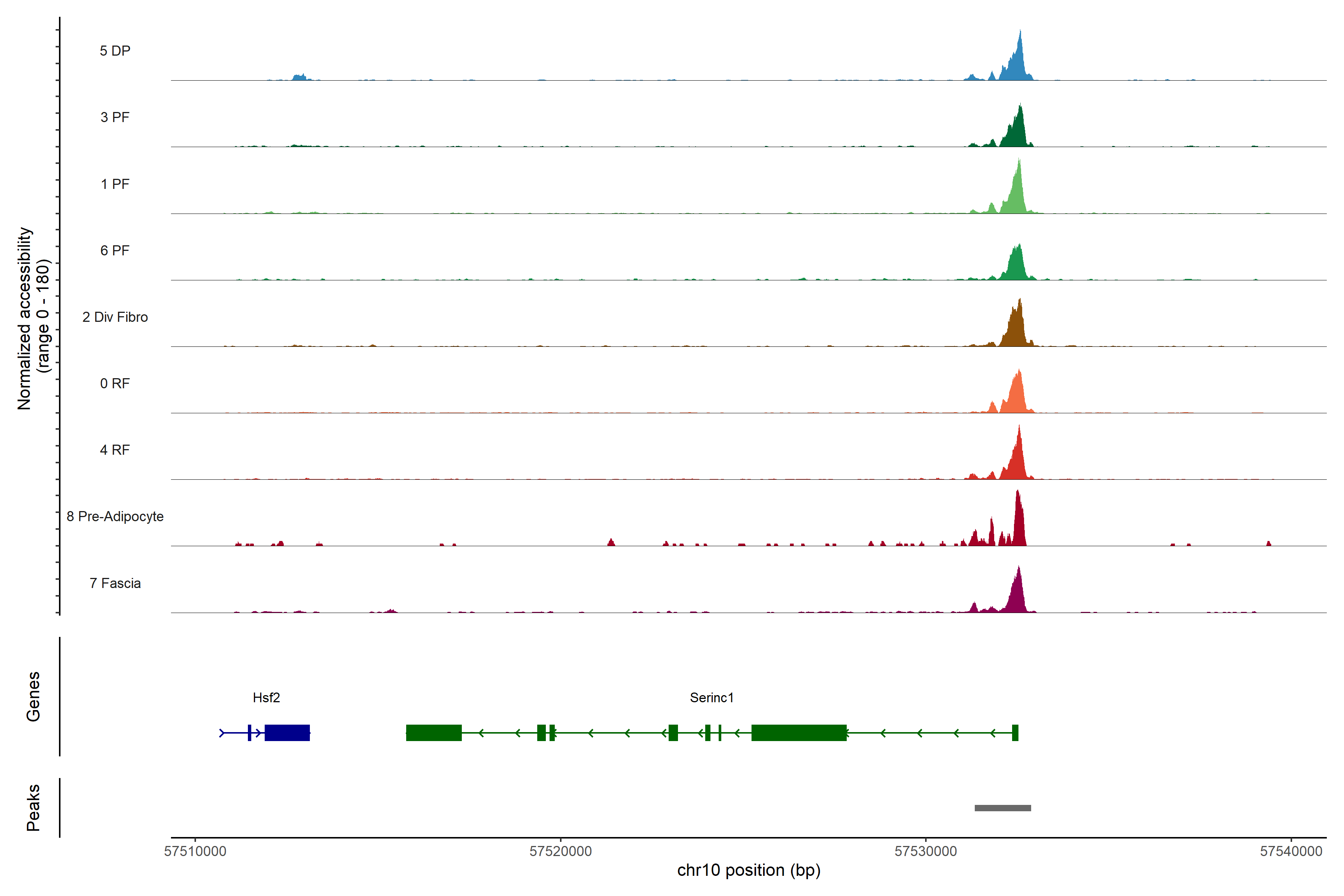Screen dimensions: 1344x896
Task: Click the 8 Pre-Adipocyte track label
Action: click(x=115, y=516)
